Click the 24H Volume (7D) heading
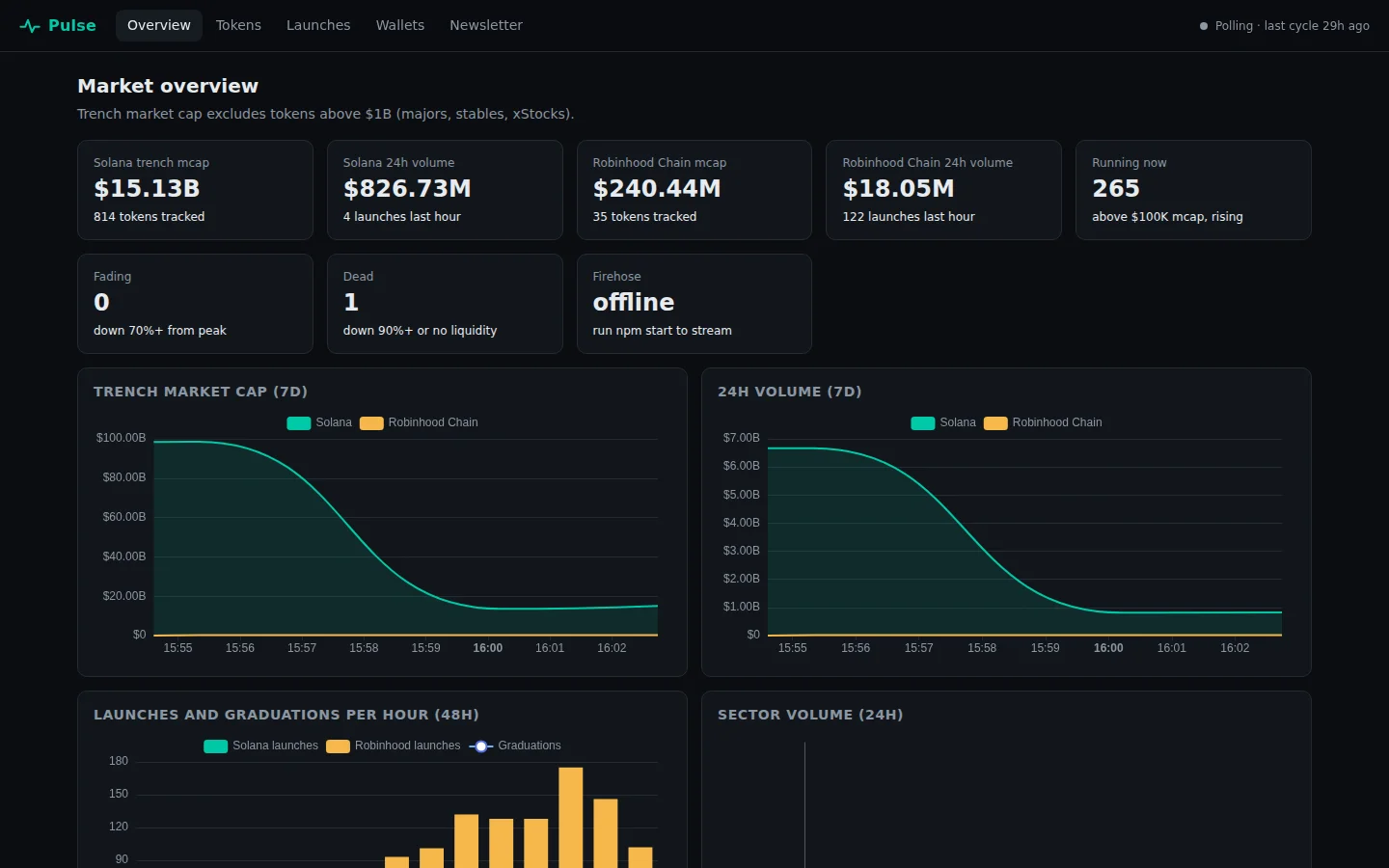The width and height of the screenshot is (1389, 868). coord(790,392)
